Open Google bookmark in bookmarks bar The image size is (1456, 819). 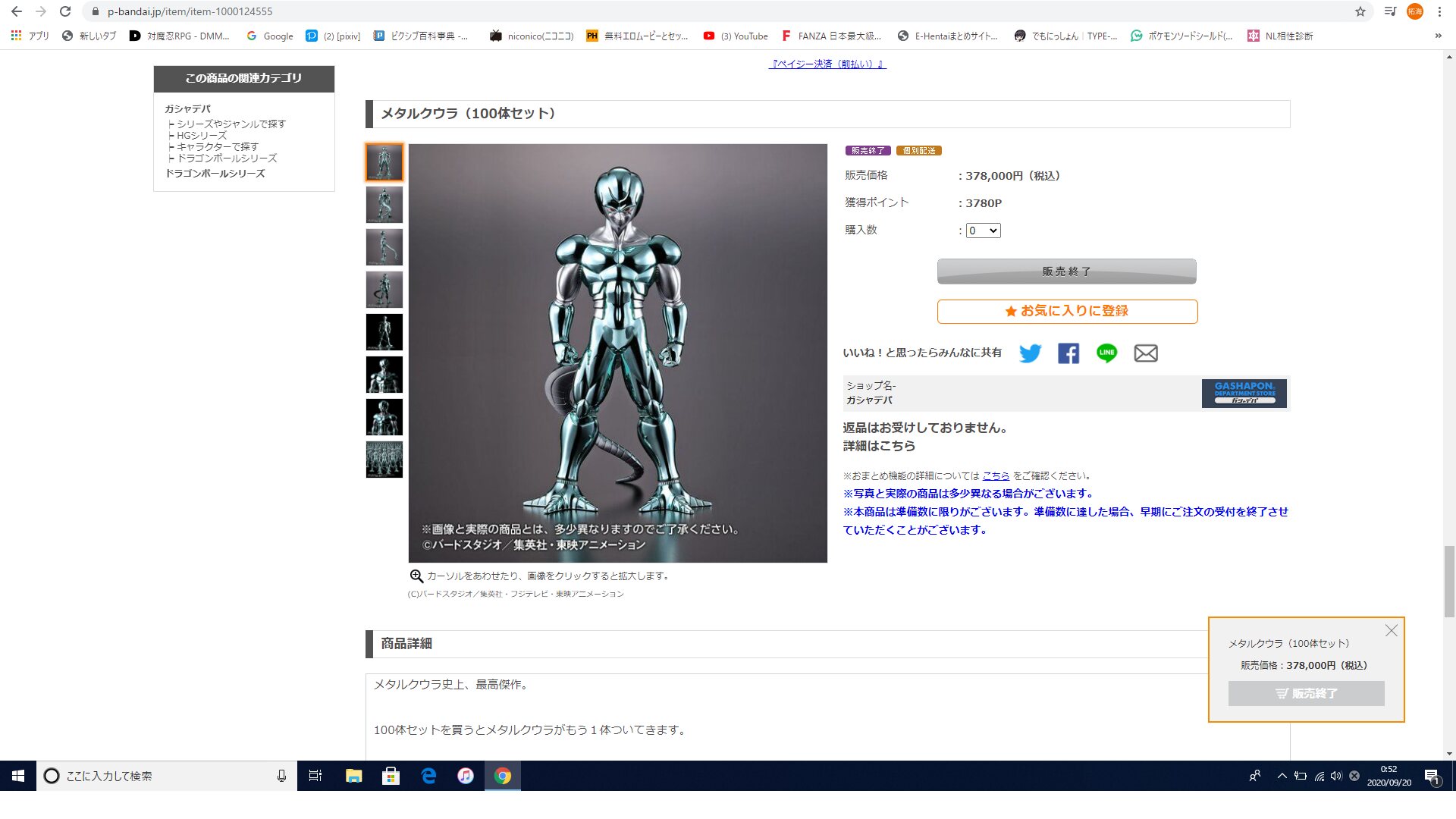(x=270, y=36)
